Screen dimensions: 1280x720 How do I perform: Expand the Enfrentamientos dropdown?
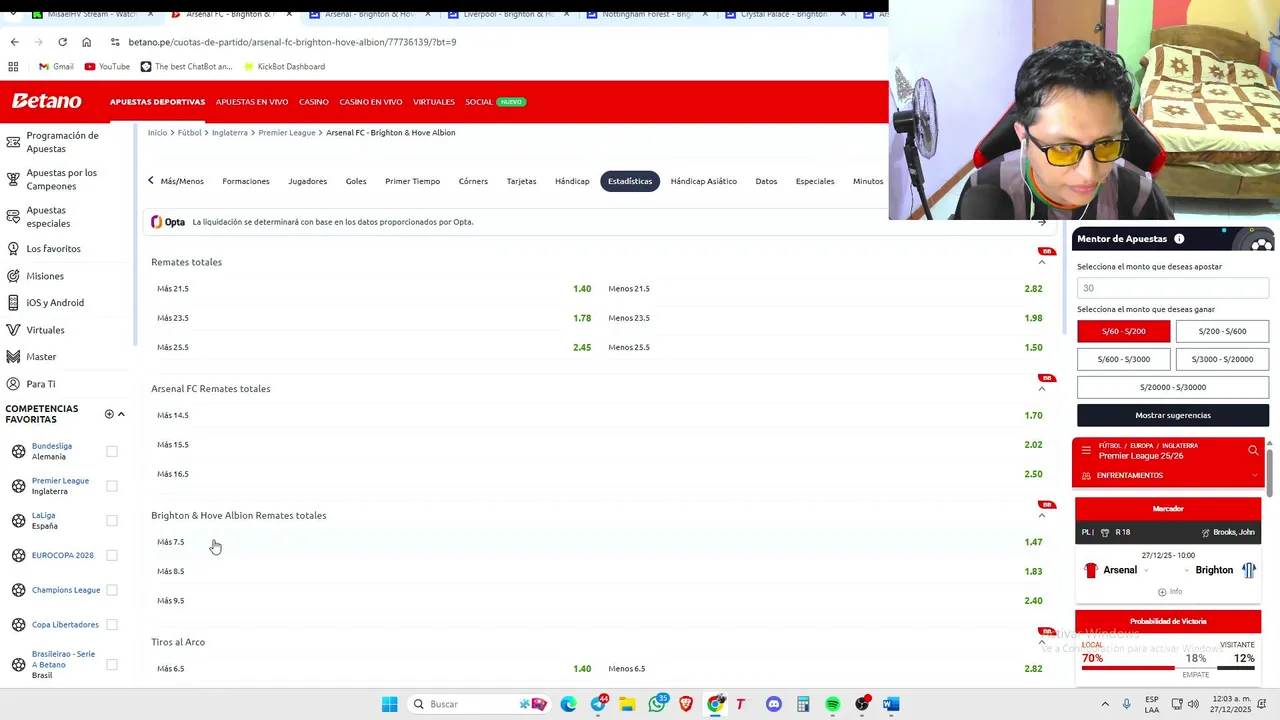(1254, 475)
